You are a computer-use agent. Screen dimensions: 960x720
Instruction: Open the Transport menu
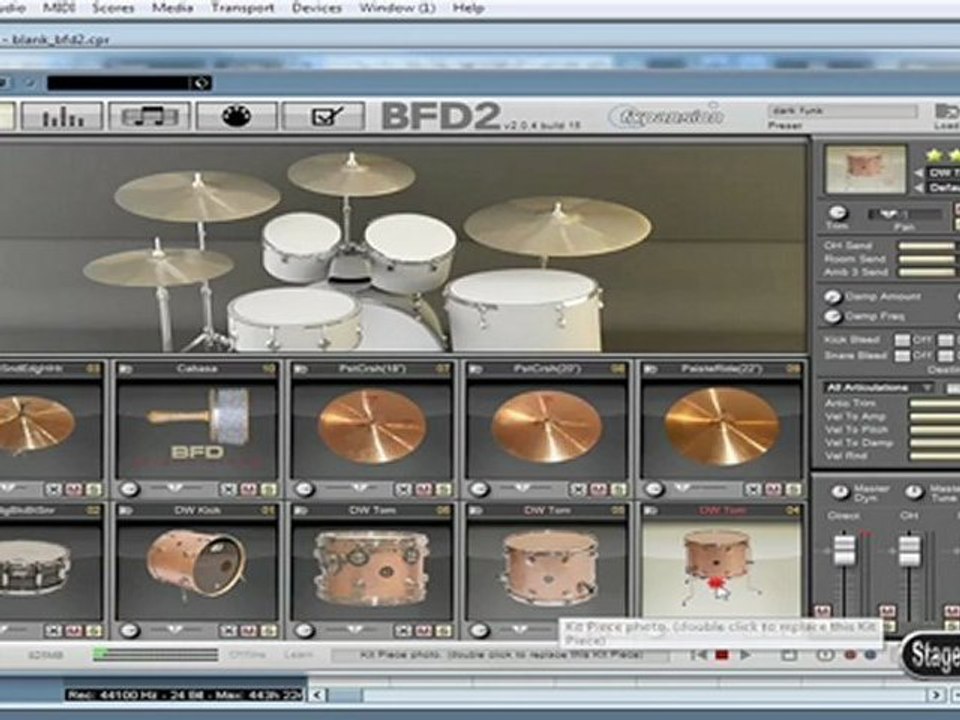point(243,8)
